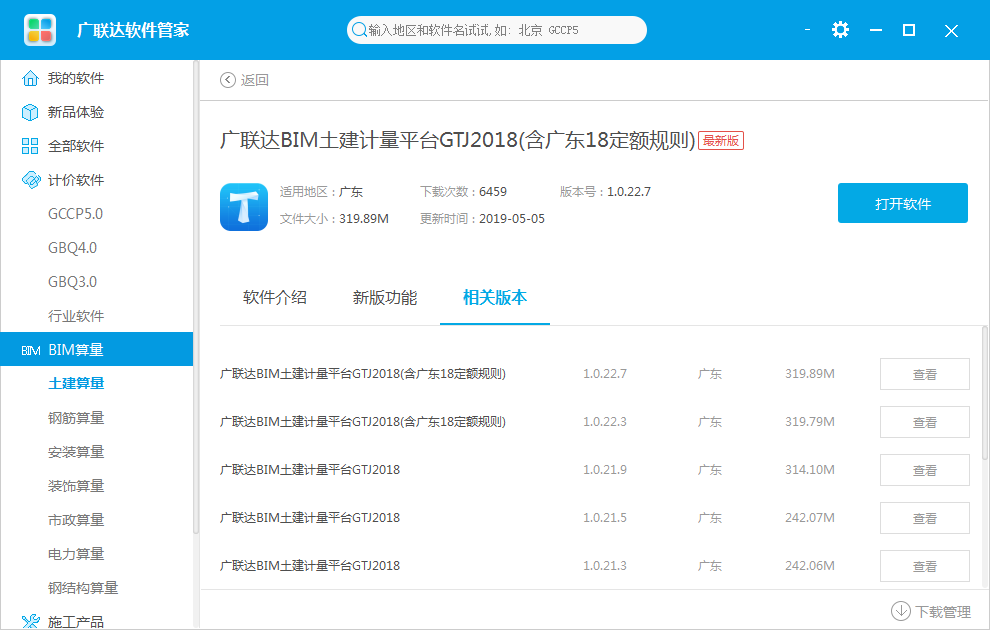Click 版本号 1.0.22.7 in header info
Viewport: 990px width, 630px height.
point(605,192)
